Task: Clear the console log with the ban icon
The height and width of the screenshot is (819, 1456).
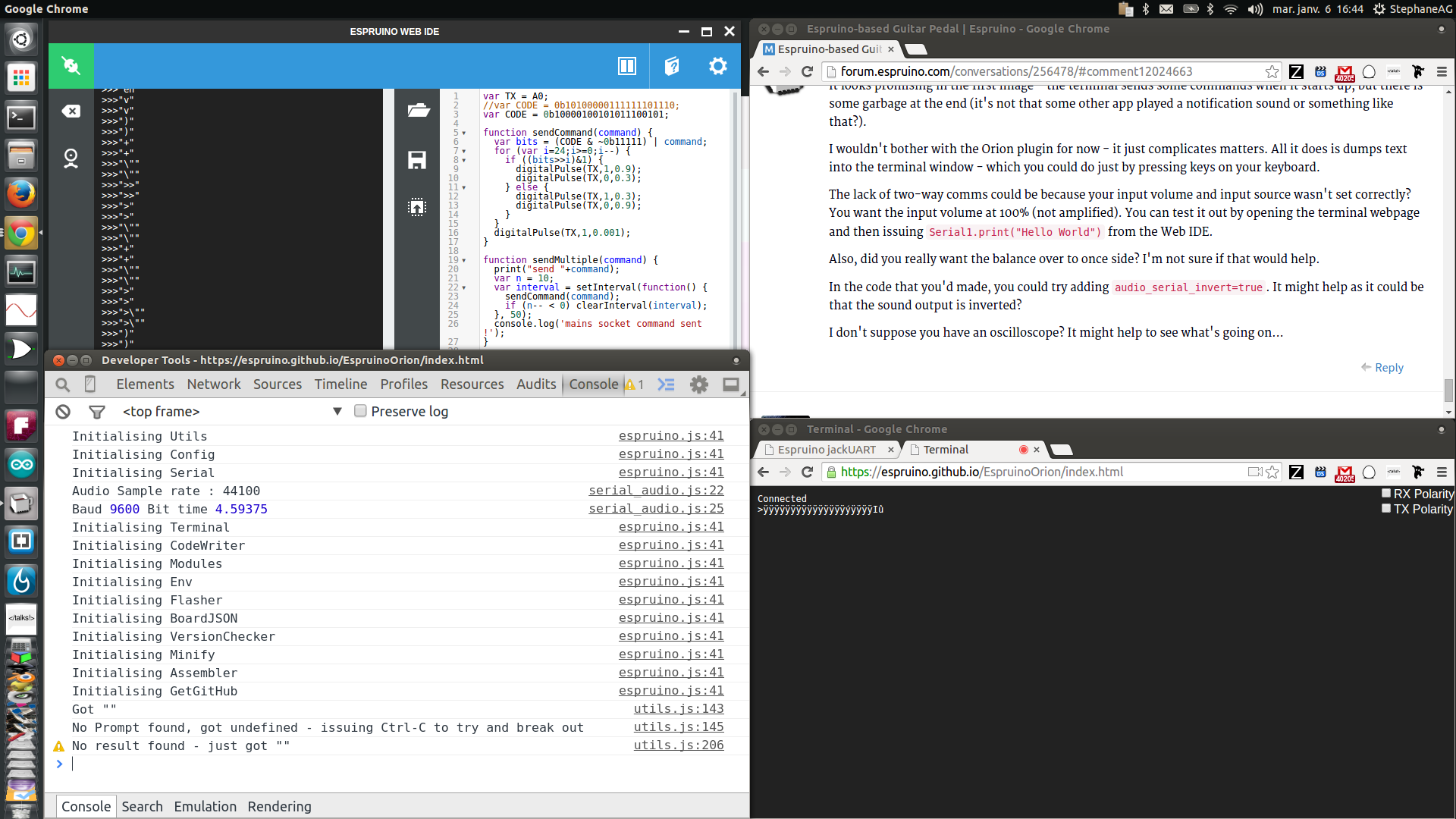Action: 63,412
